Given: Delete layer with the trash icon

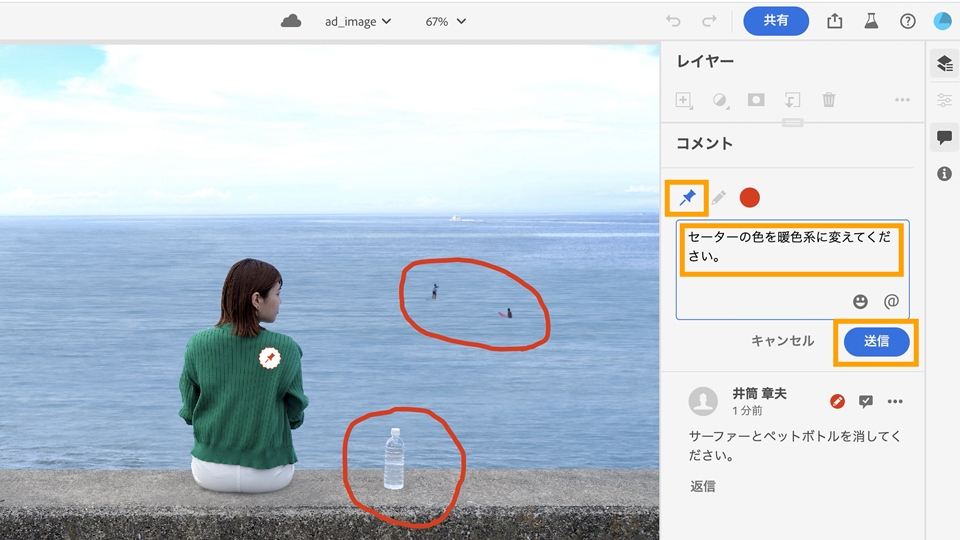Looking at the screenshot, I should [x=828, y=99].
